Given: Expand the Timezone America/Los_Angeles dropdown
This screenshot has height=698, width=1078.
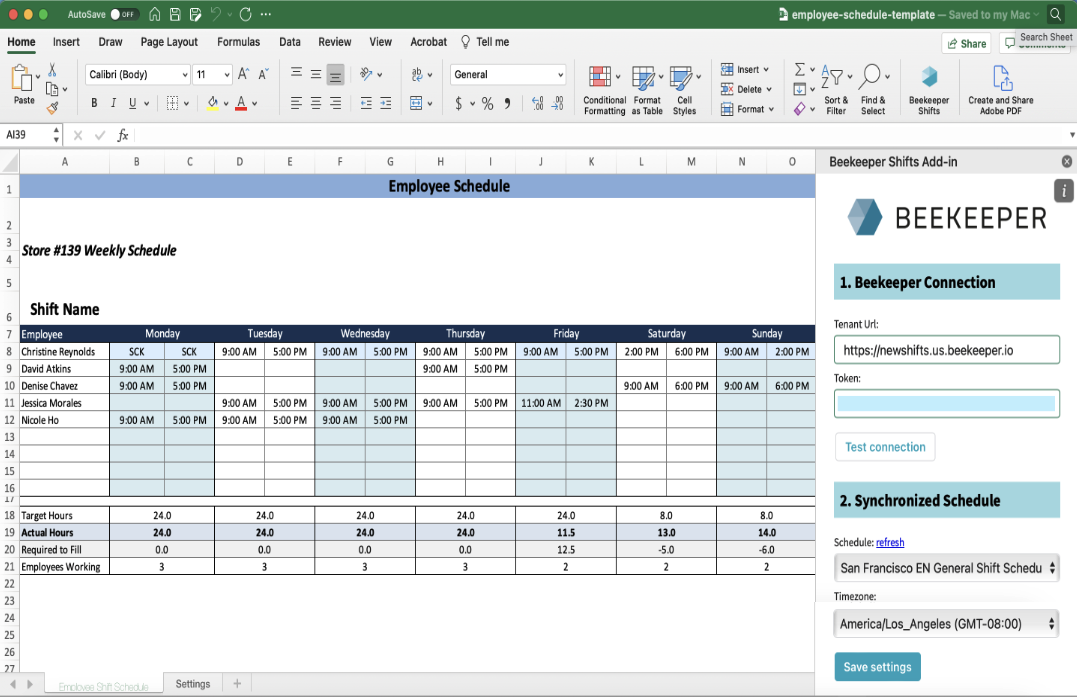Looking at the screenshot, I should coord(946,624).
